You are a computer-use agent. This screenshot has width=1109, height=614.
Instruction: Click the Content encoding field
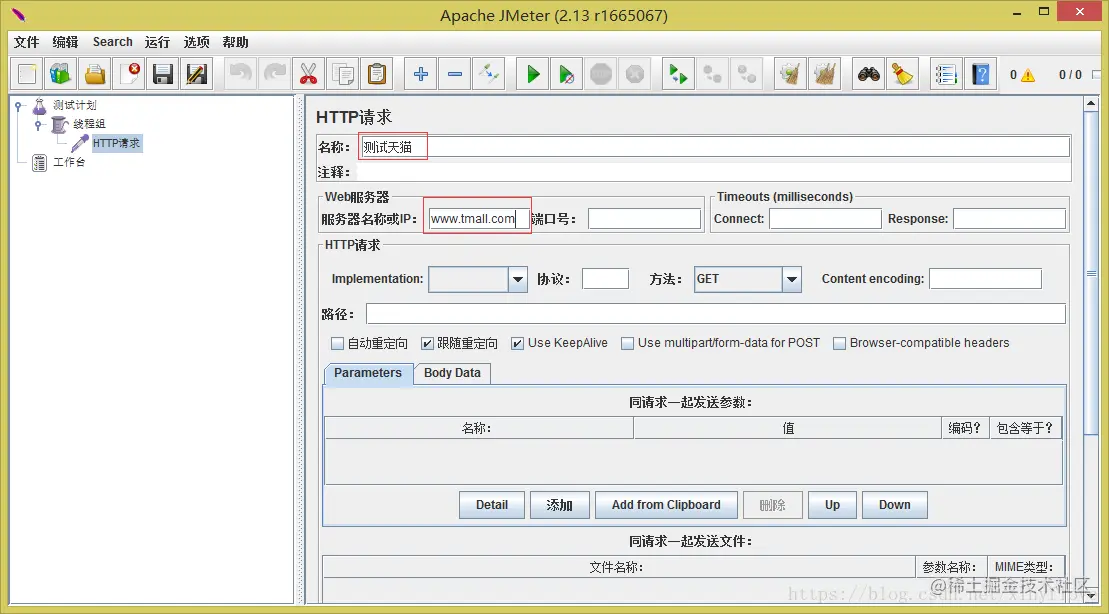point(985,279)
